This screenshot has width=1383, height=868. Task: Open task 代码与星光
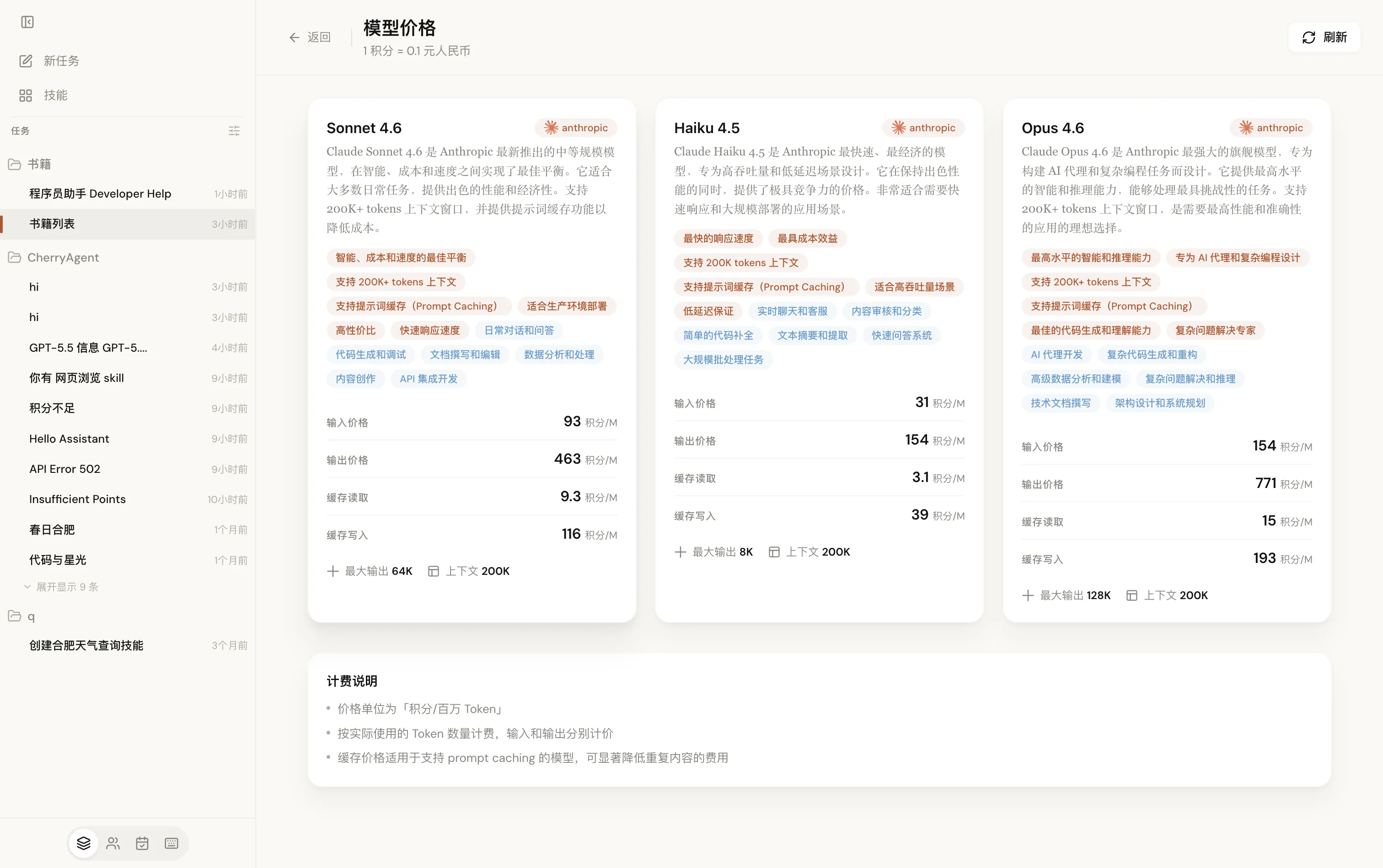click(128, 560)
